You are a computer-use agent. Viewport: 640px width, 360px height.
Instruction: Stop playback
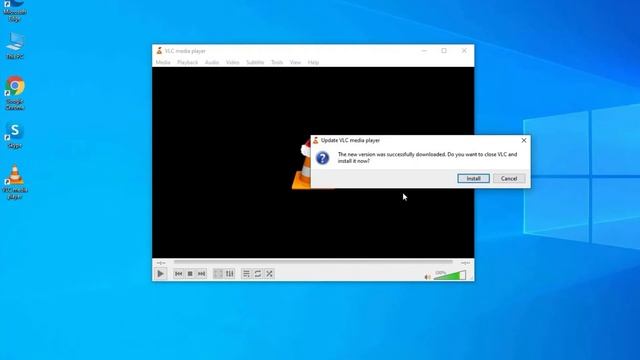pyautogui.click(x=190, y=274)
